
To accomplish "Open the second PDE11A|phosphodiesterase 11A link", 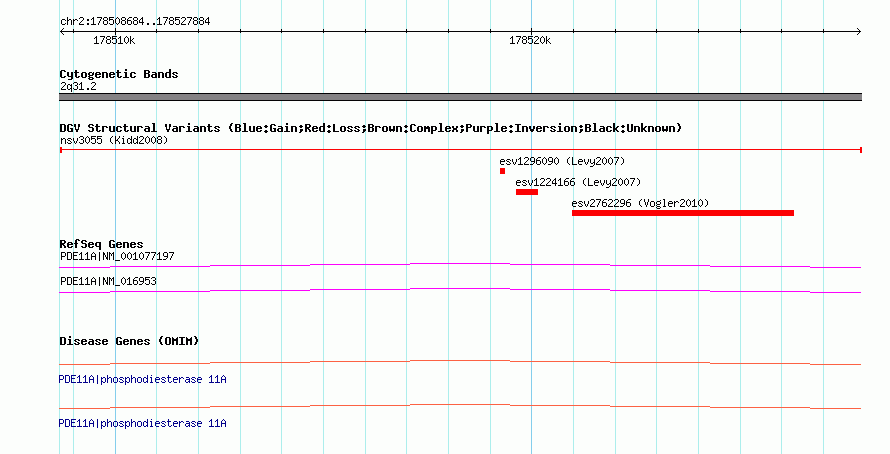I will click(142, 423).
